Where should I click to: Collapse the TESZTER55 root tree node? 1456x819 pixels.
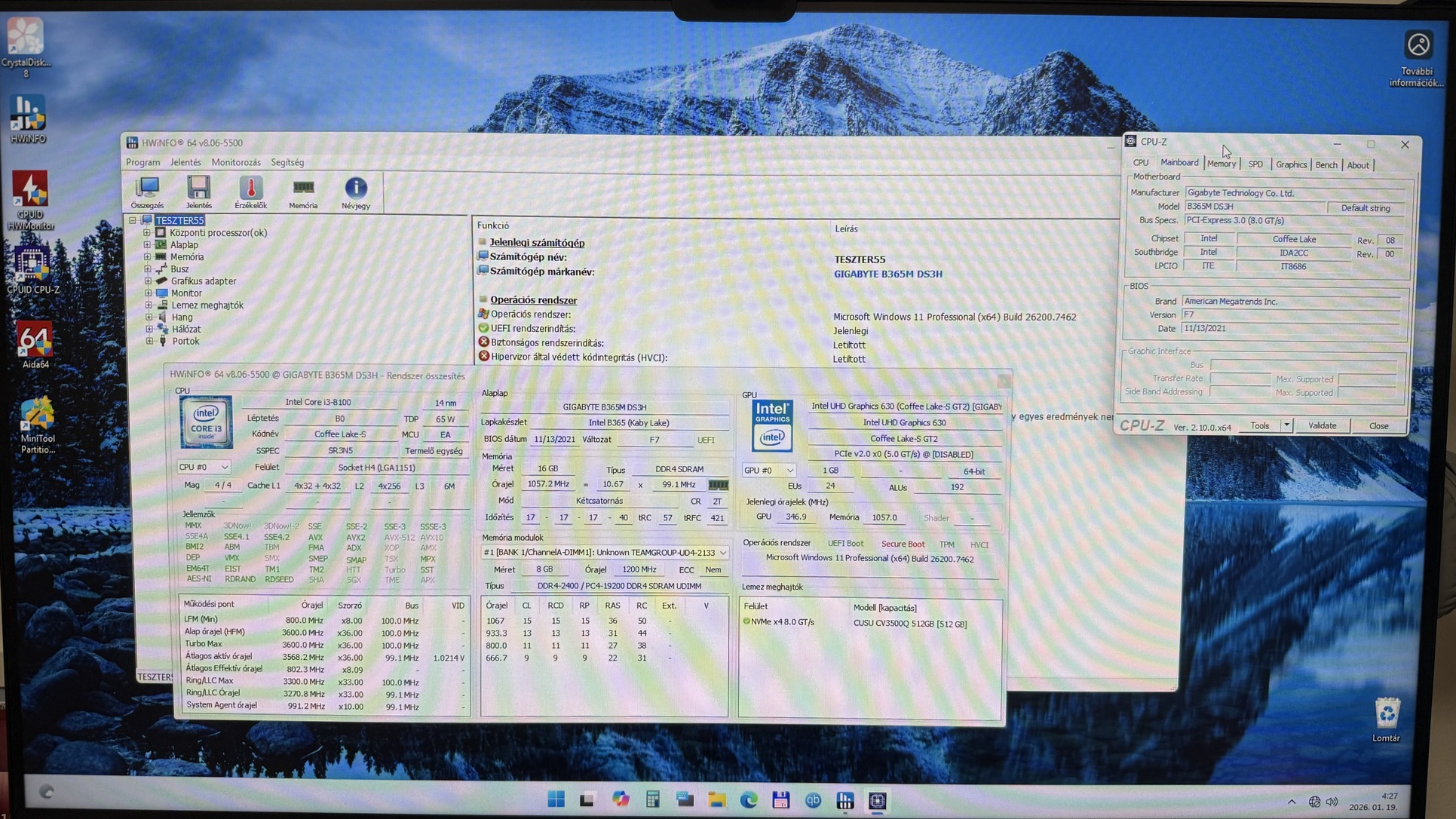(133, 220)
